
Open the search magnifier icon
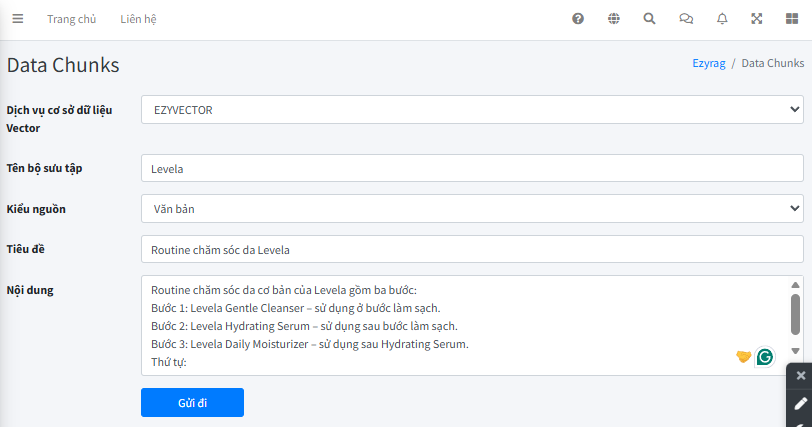pyautogui.click(x=649, y=19)
